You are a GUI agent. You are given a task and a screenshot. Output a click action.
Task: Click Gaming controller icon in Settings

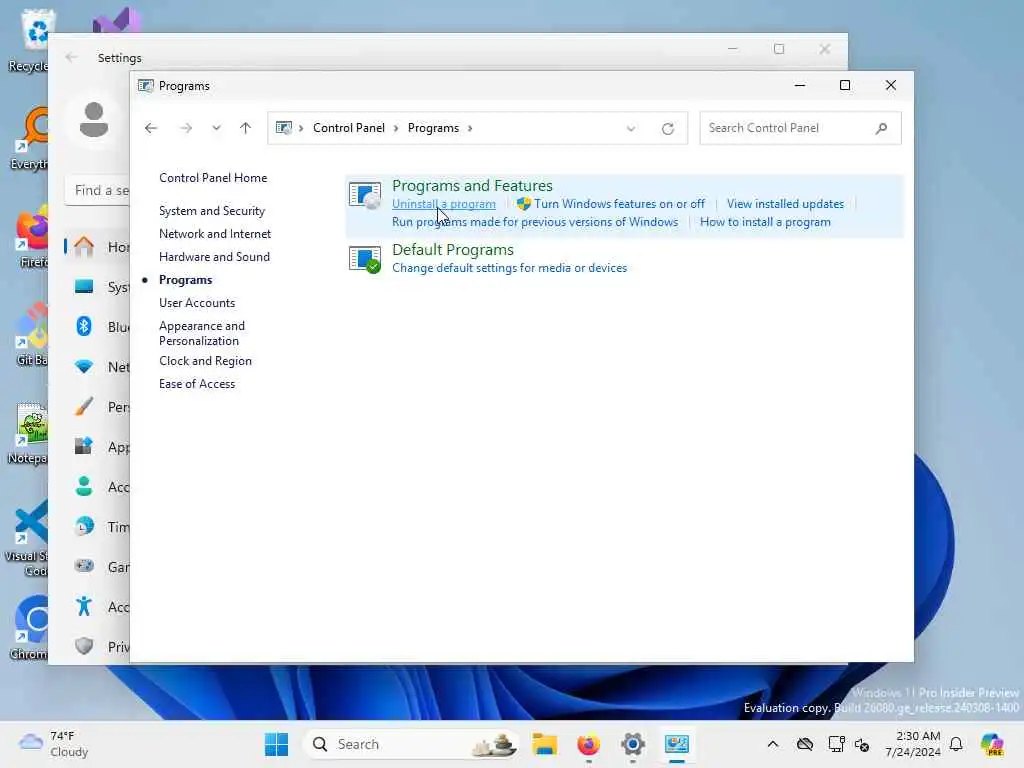point(84,566)
